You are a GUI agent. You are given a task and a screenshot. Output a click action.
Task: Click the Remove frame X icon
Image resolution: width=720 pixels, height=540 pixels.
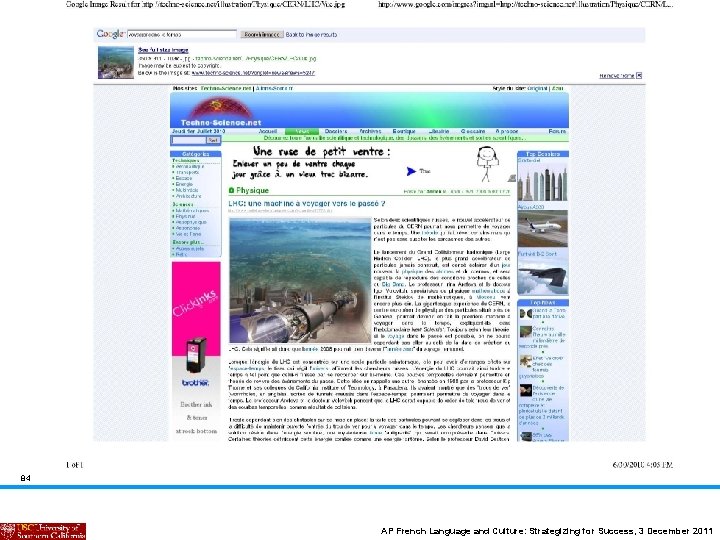pyautogui.click(x=639, y=76)
